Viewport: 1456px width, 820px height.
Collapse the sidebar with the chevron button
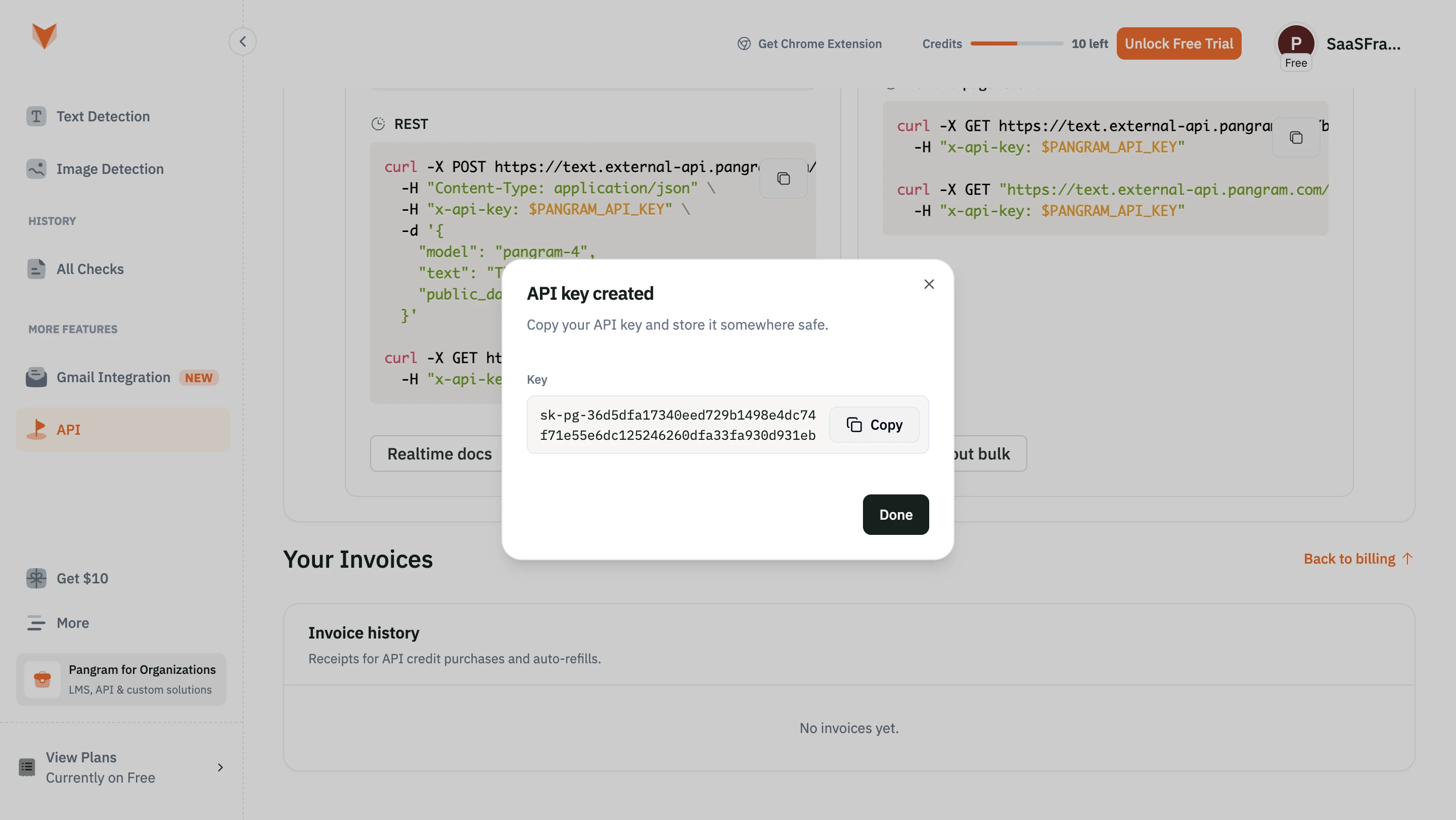[x=243, y=41]
